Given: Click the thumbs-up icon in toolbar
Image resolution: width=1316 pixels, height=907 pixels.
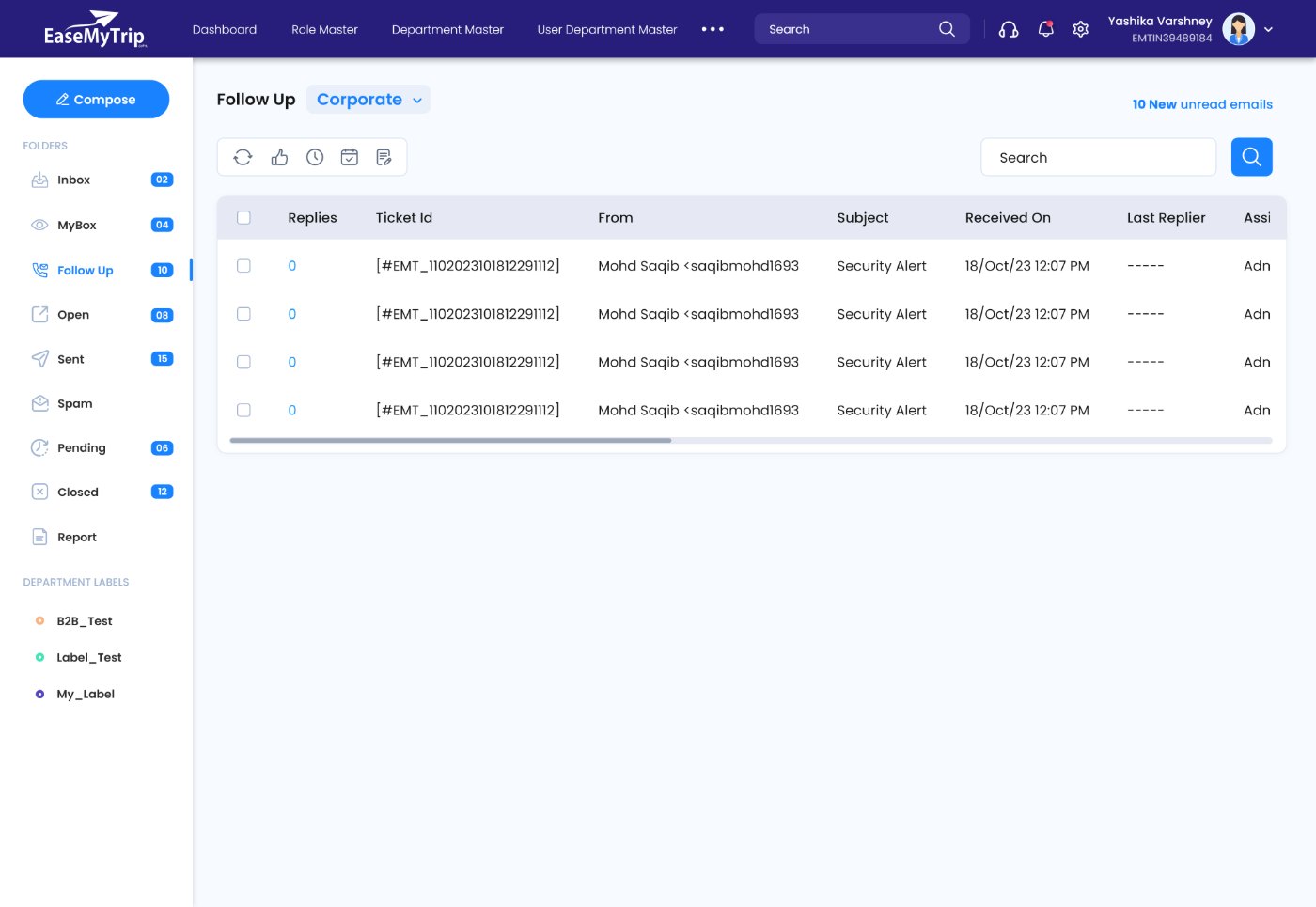Looking at the screenshot, I should tap(279, 157).
